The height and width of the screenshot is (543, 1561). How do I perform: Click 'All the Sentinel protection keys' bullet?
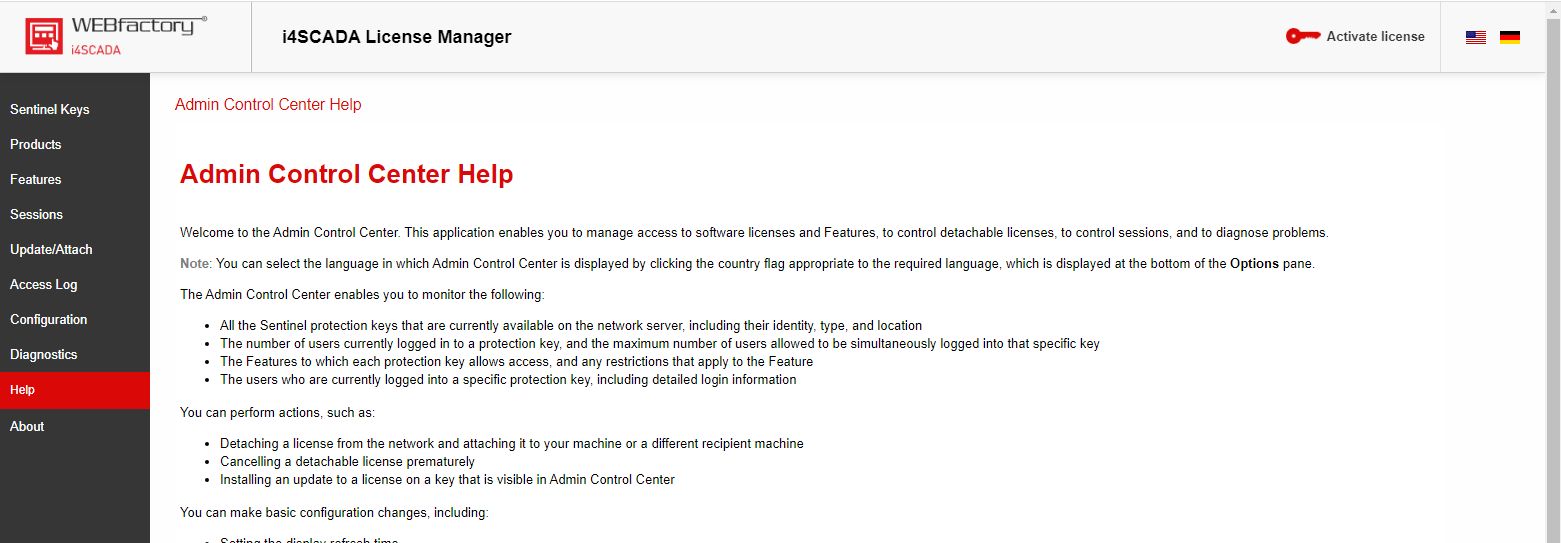(571, 325)
